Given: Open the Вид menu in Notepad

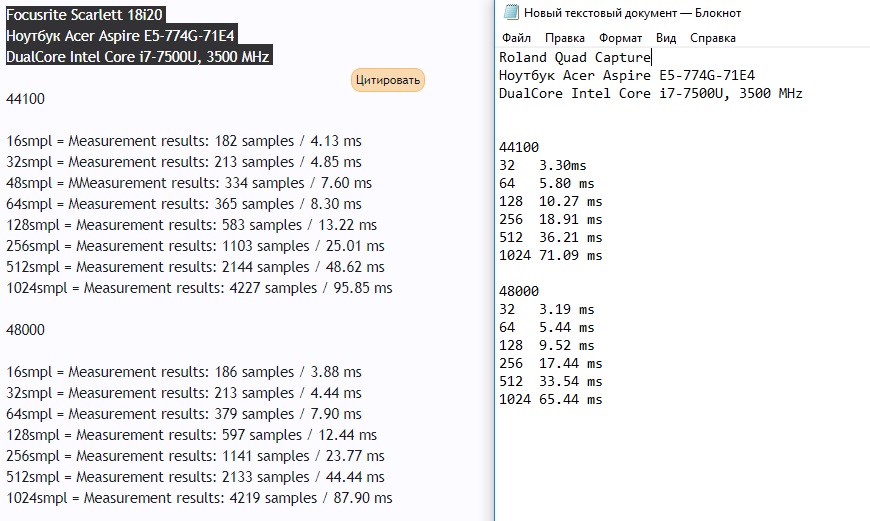Looking at the screenshot, I should coord(666,38).
